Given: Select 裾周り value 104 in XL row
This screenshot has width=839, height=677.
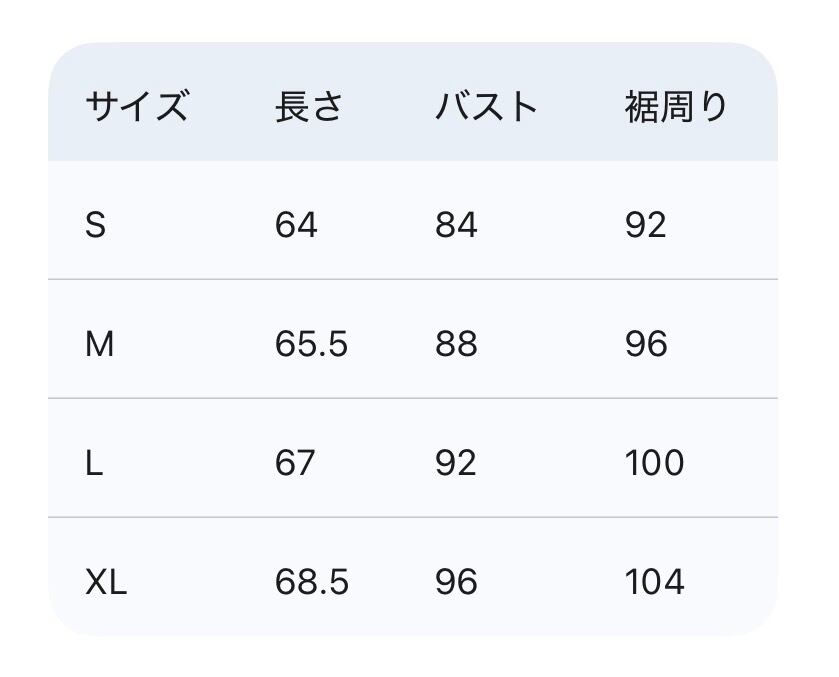Looking at the screenshot, I should (655, 582).
